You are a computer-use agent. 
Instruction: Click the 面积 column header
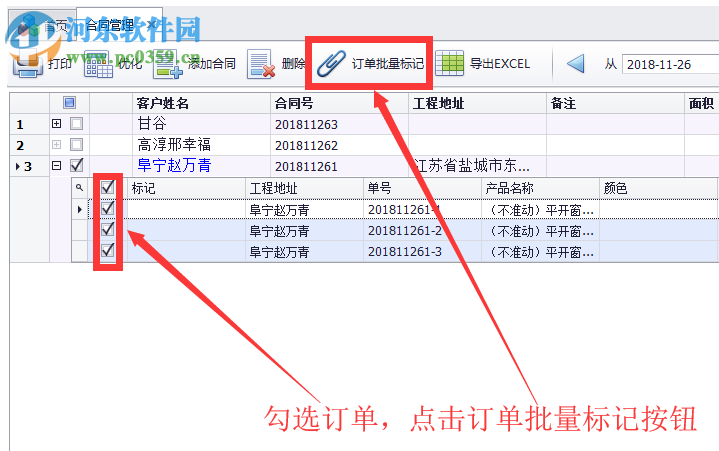[x=702, y=103]
